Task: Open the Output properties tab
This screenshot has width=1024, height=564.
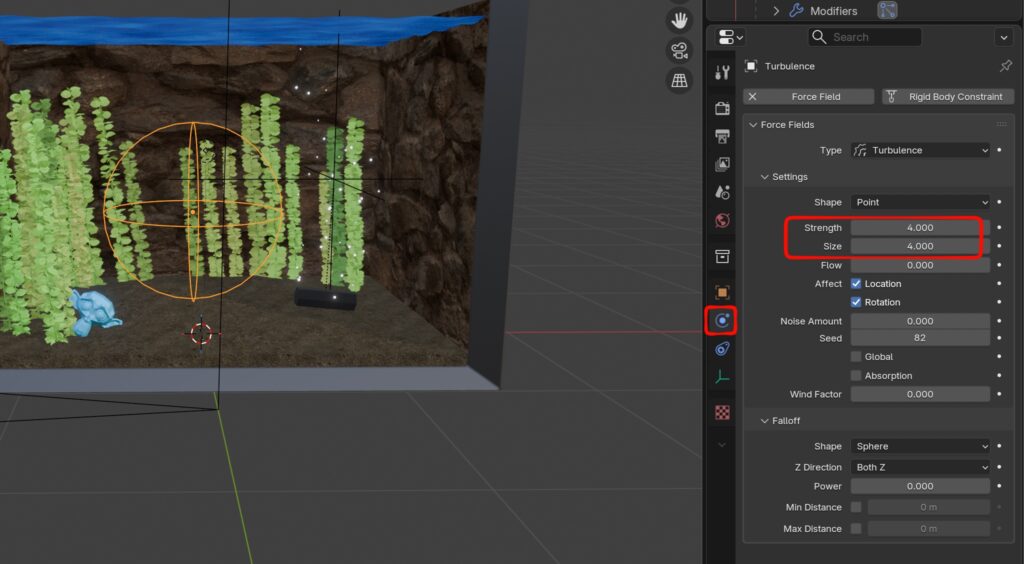Action: coord(722,136)
